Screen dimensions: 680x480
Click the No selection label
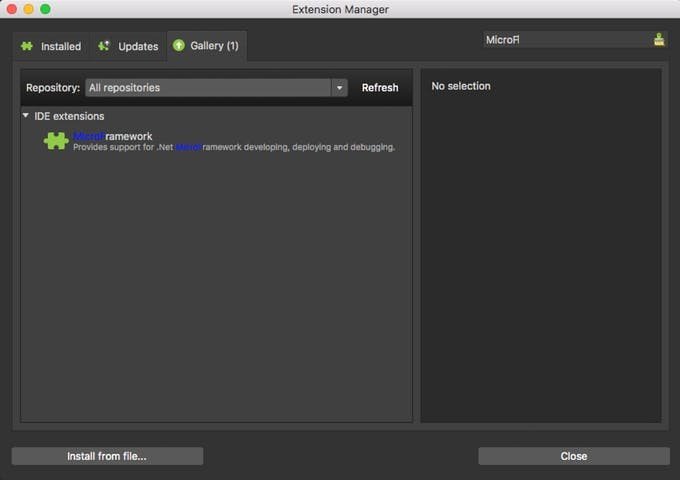(461, 86)
